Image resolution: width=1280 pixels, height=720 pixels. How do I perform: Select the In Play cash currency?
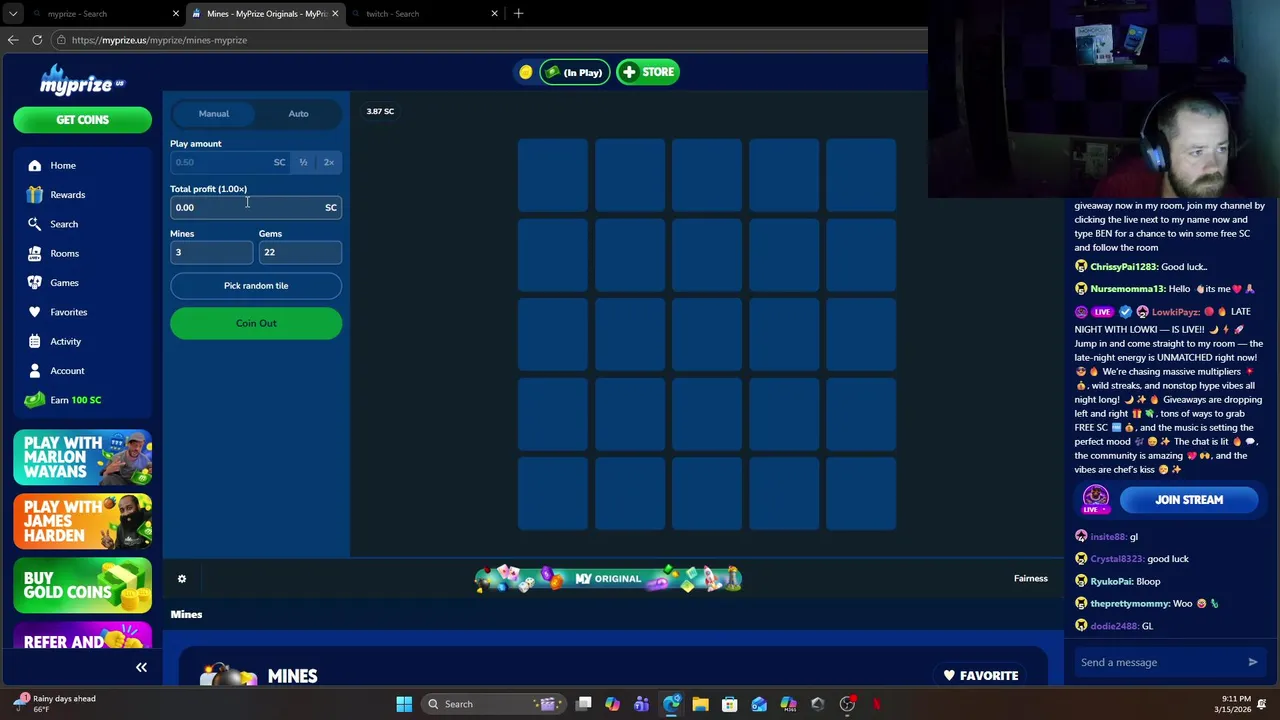tap(574, 72)
